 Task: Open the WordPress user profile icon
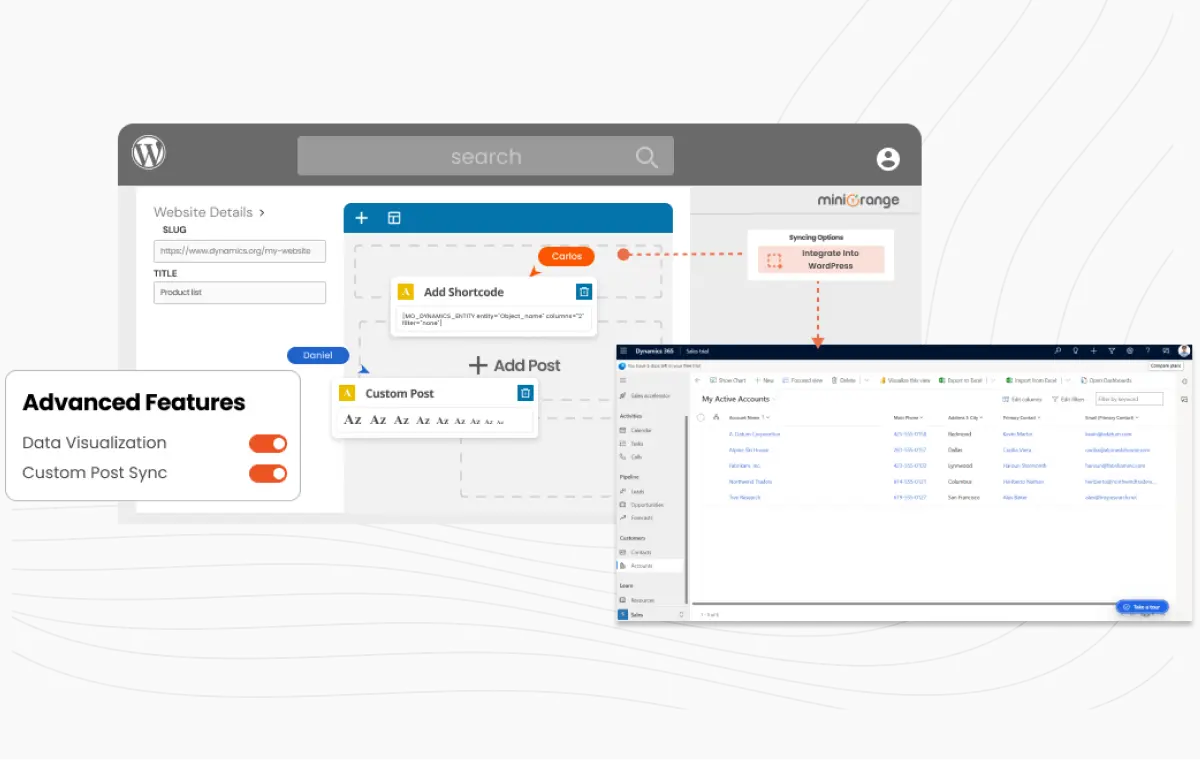(x=888, y=159)
